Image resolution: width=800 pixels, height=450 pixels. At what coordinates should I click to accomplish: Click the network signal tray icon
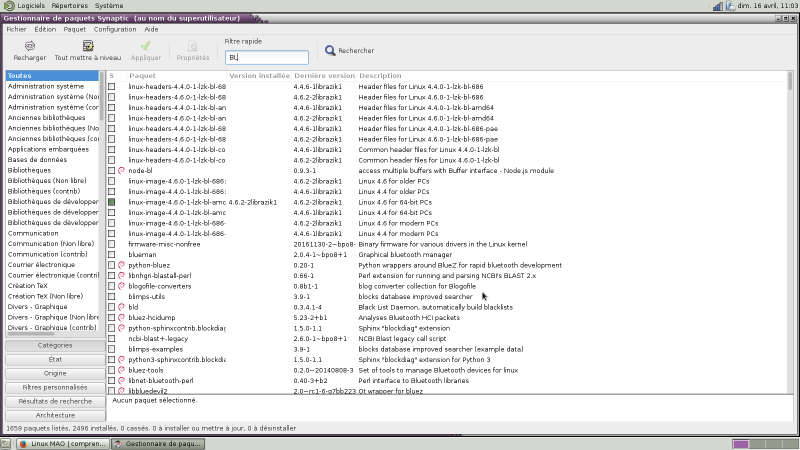pyautogui.click(x=717, y=6)
